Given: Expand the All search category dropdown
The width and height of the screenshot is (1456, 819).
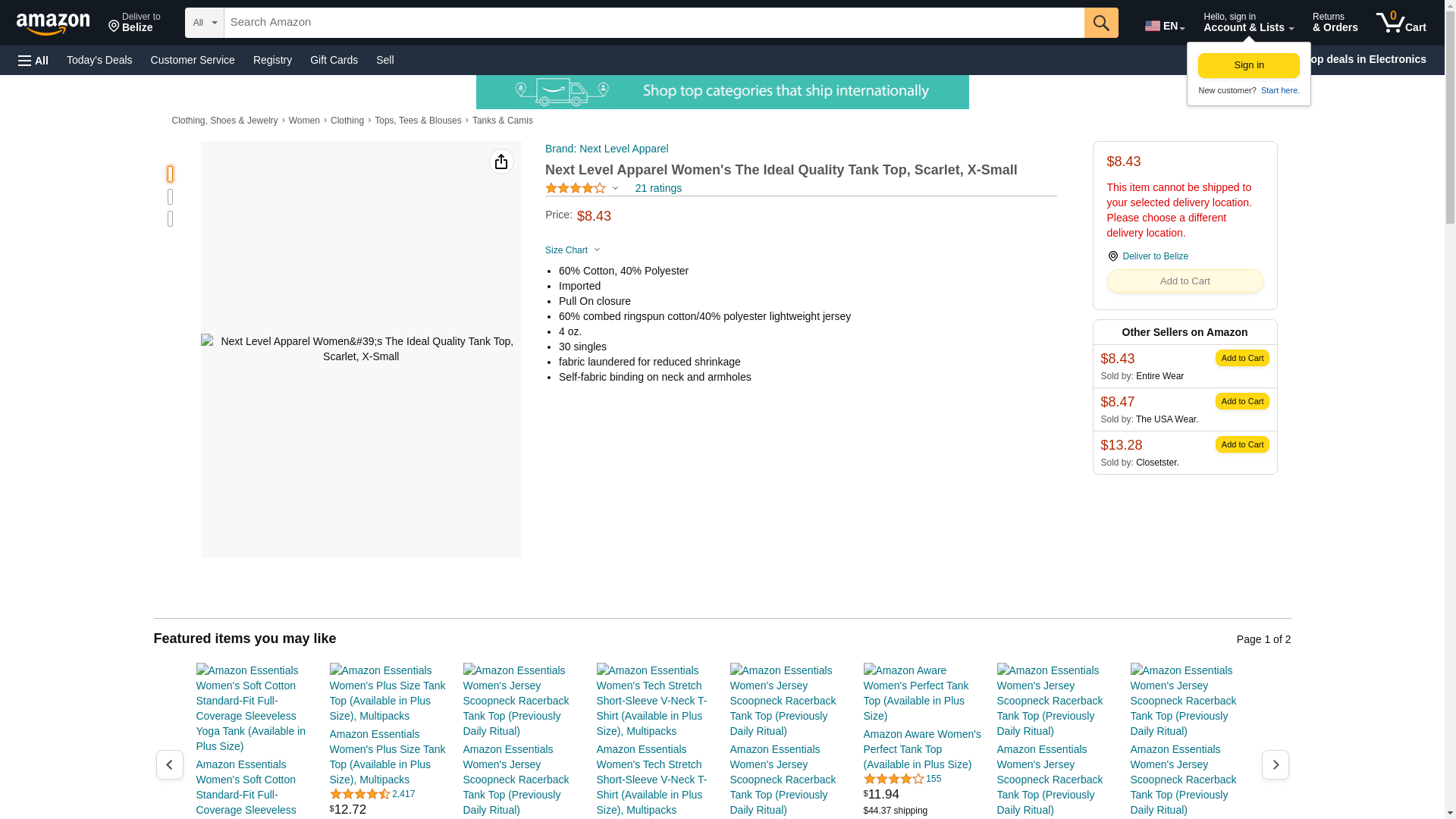Looking at the screenshot, I should coord(204,23).
